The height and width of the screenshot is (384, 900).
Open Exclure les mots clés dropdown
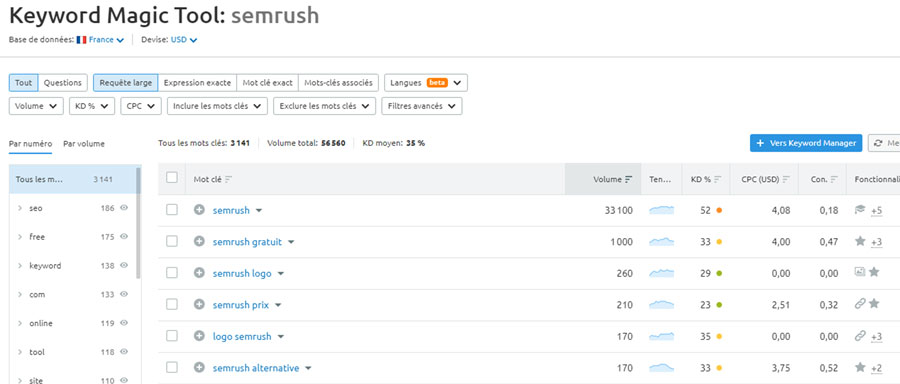coord(324,106)
